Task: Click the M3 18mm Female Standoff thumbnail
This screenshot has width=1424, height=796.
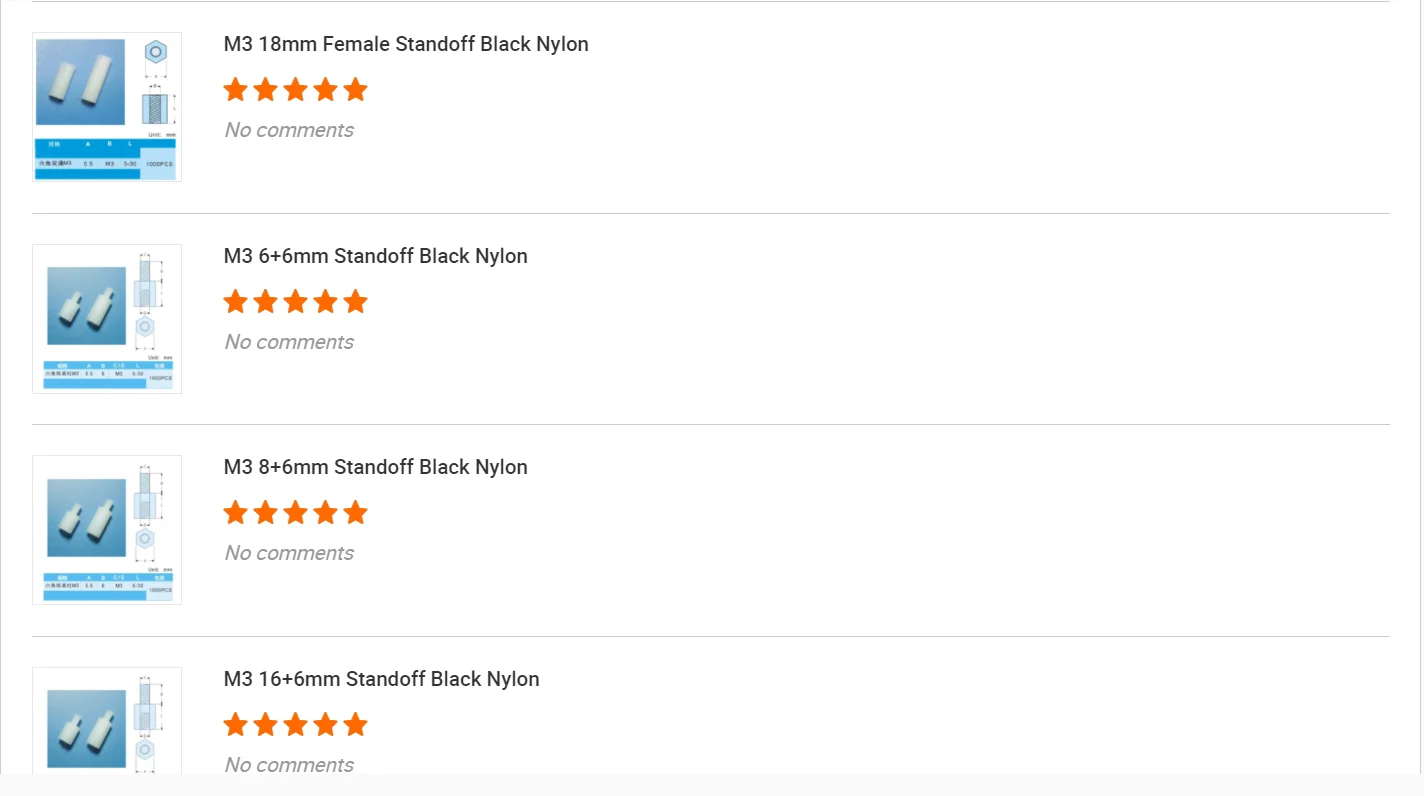Action: point(107,107)
